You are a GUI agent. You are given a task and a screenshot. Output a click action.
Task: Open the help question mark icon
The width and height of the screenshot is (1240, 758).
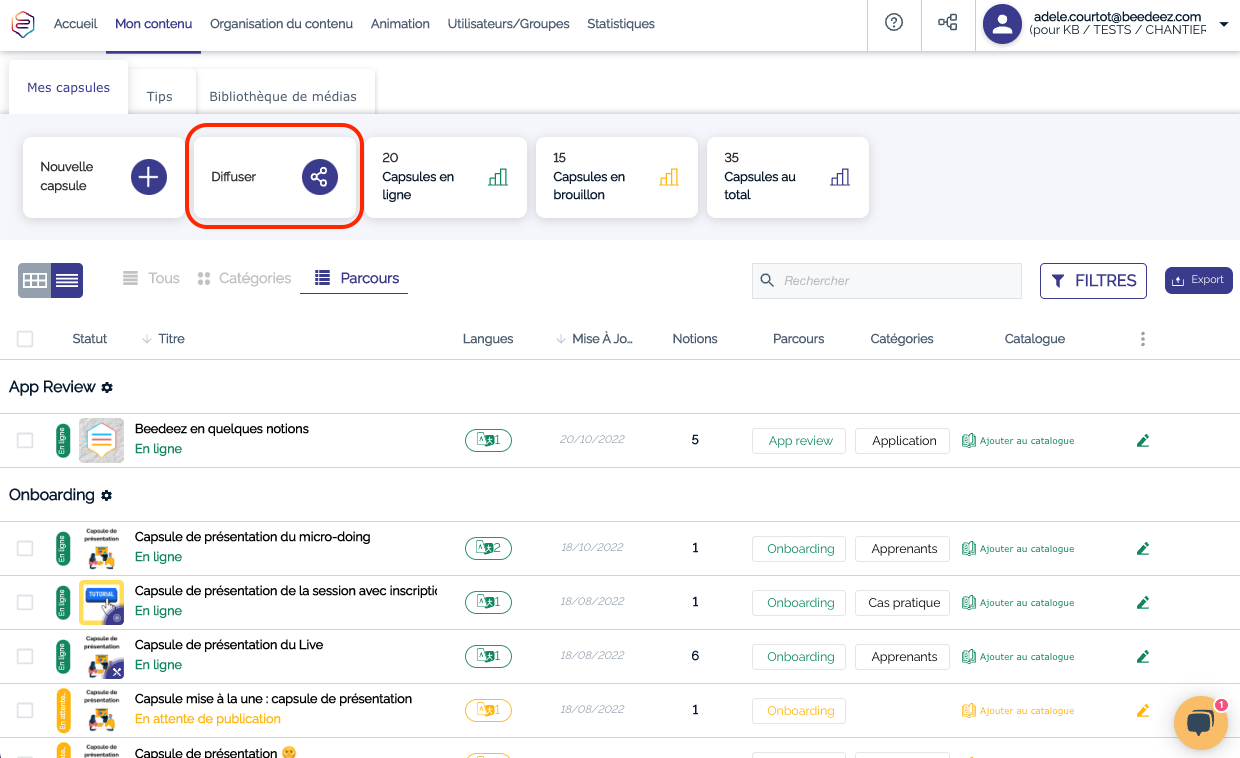coord(894,23)
